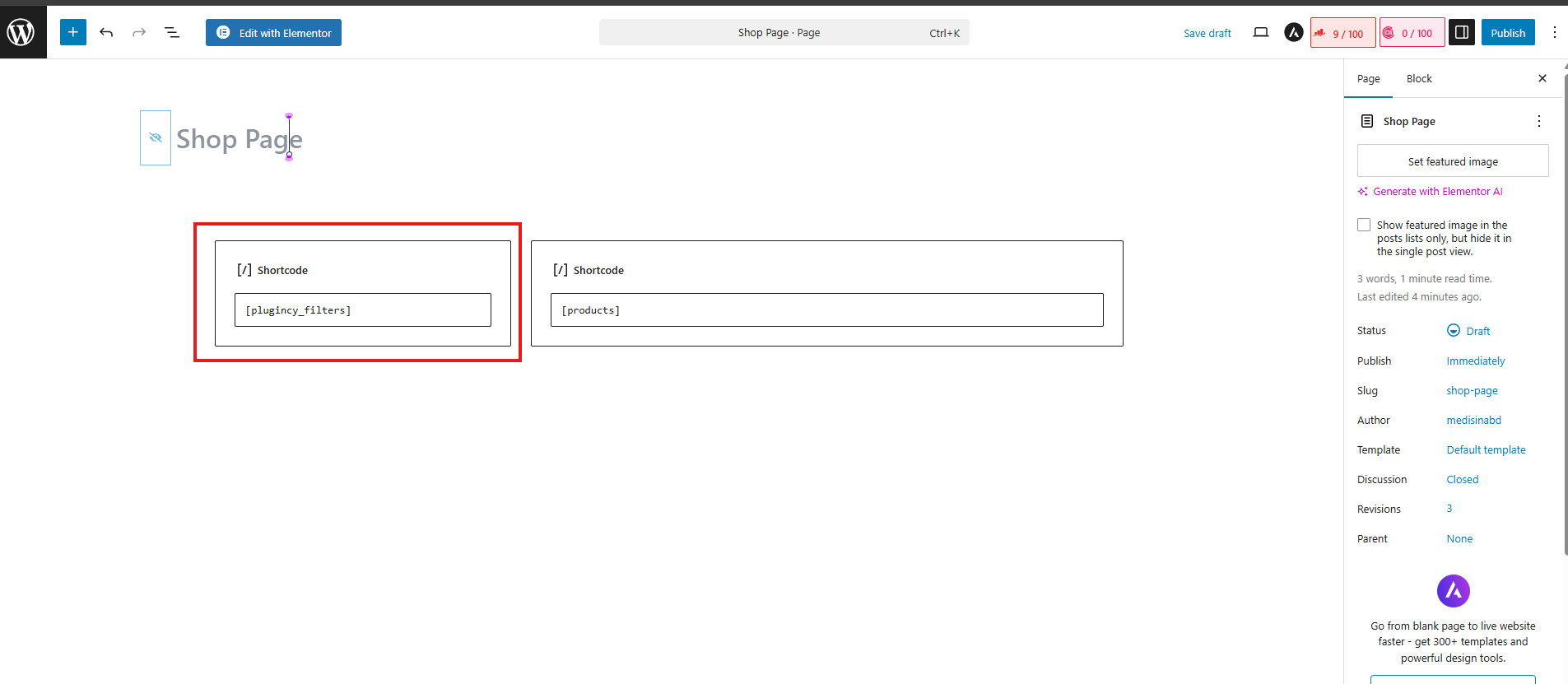Click the [products] shortcode input field
Image resolution: width=1568 pixels, height=684 pixels.
click(826, 310)
